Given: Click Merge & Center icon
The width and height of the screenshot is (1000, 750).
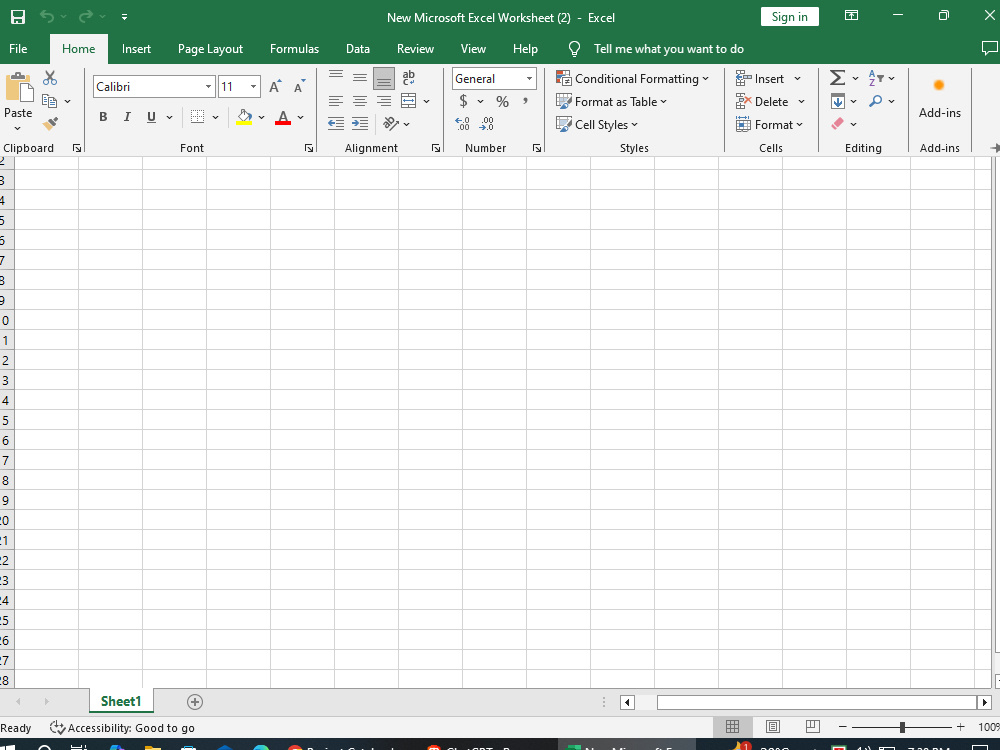Looking at the screenshot, I should (409, 101).
